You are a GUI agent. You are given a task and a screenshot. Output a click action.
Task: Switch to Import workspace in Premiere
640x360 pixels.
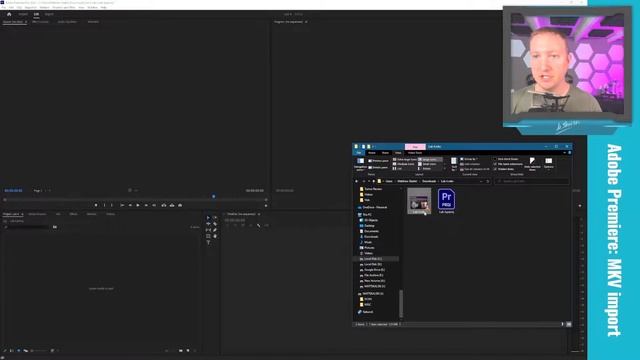(x=23, y=14)
